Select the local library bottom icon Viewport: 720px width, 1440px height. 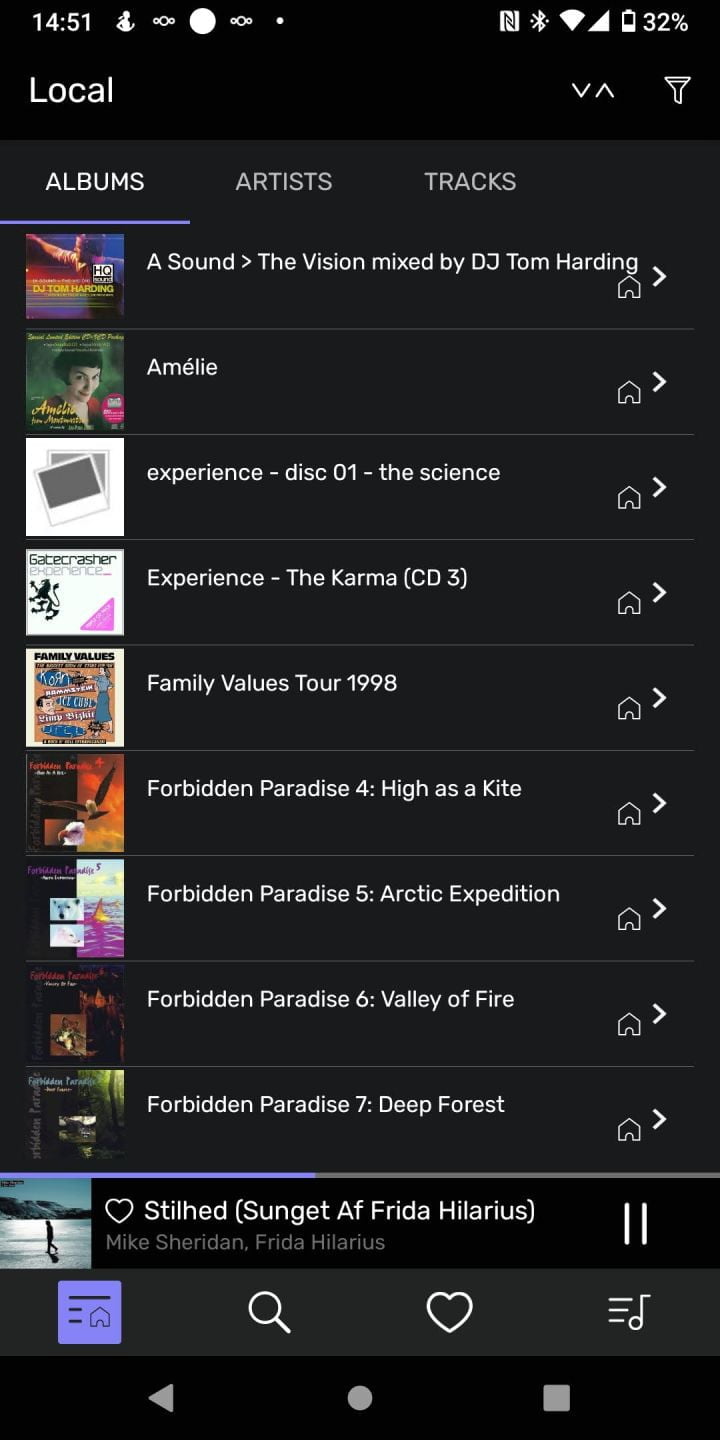[90, 1312]
